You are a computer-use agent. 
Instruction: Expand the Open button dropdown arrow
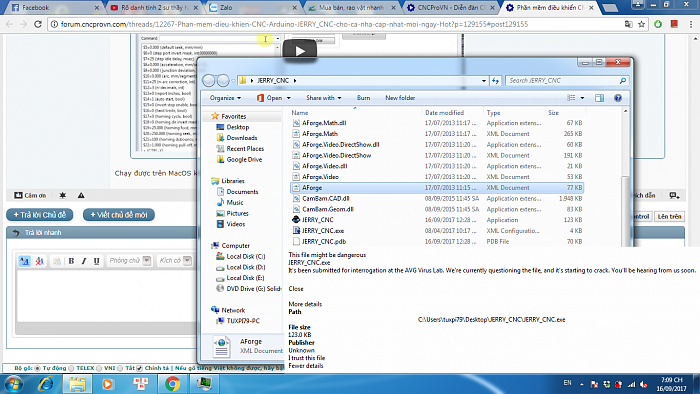click(288, 98)
